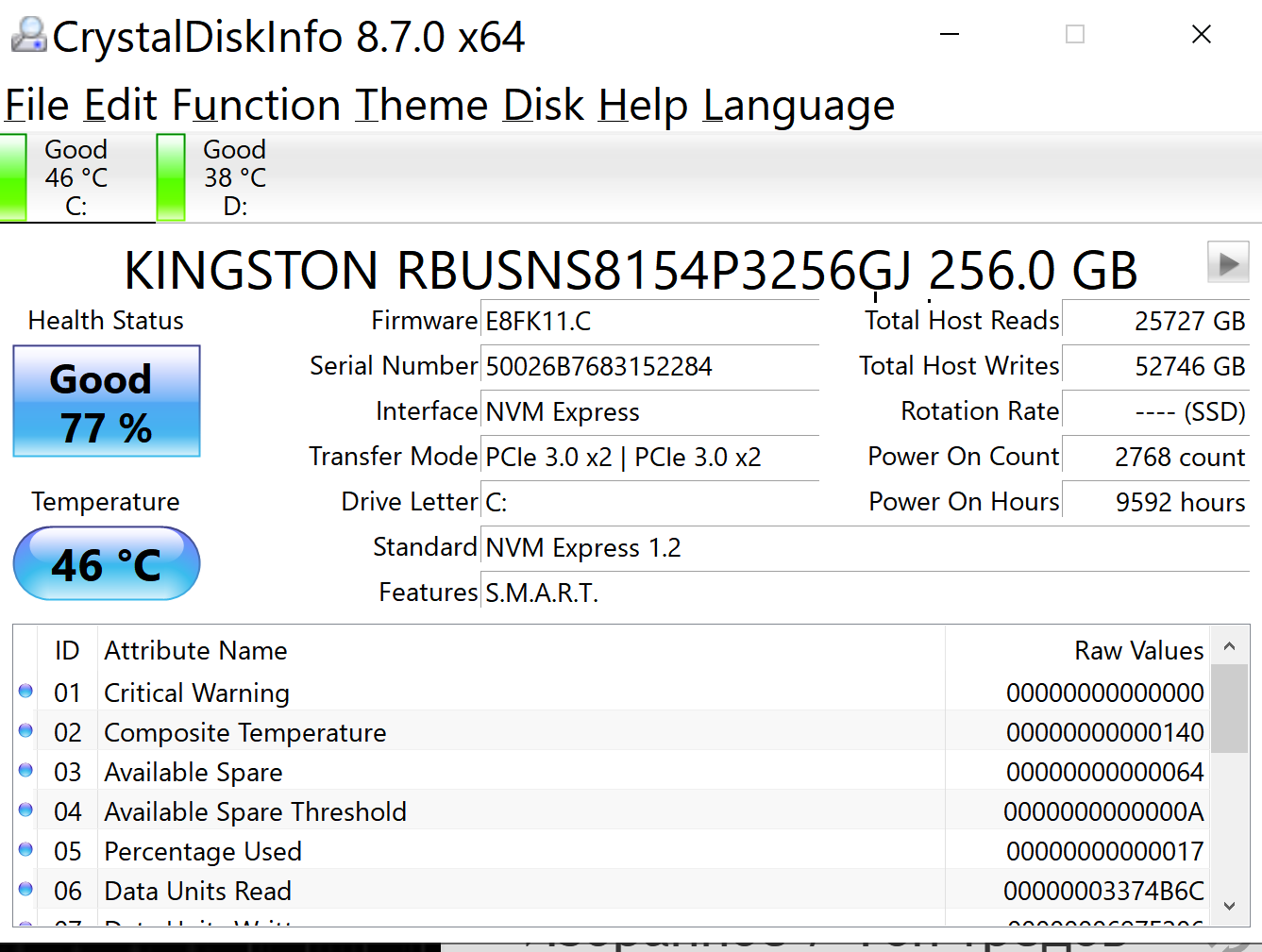Viewport: 1262px width, 952px height.
Task: Click the Drive Letter field
Action: click(650, 502)
